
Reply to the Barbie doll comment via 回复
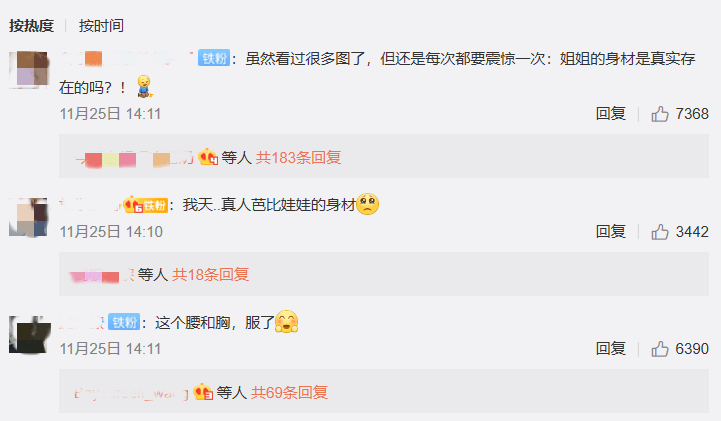click(611, 232)
